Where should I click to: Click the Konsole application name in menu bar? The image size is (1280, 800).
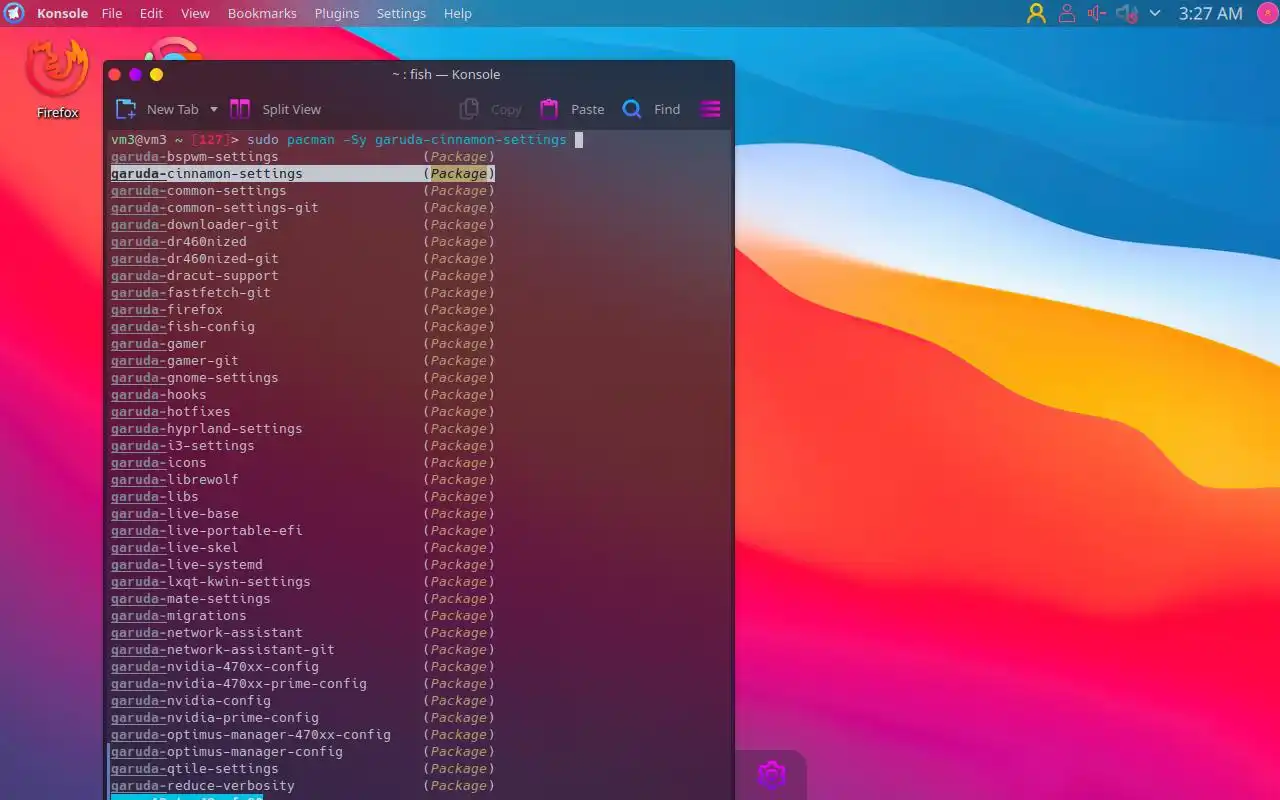pos(62,13)
